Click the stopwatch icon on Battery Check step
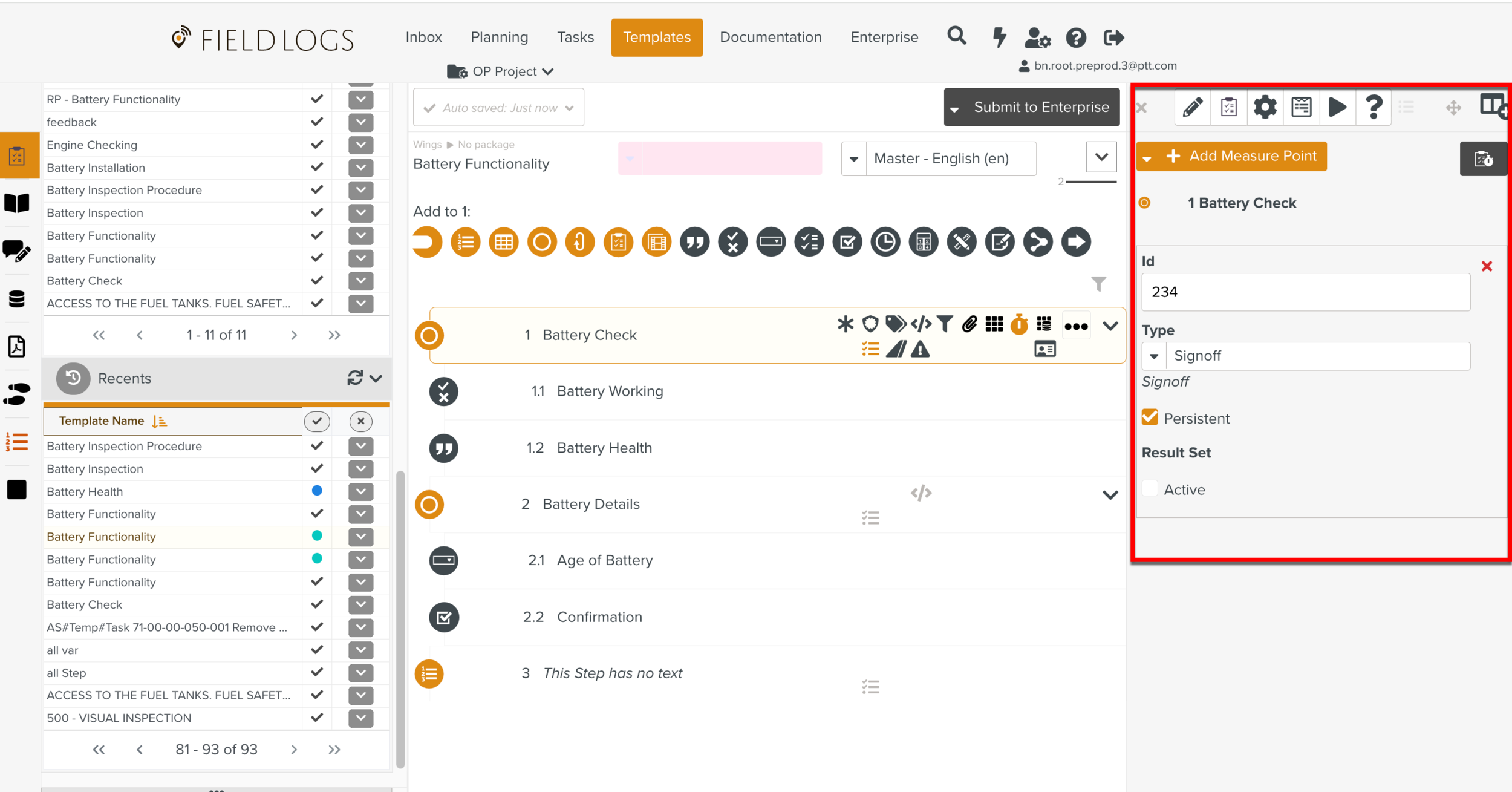The width and height of the screenshot is (1512, 792). tap(1019, 324)
